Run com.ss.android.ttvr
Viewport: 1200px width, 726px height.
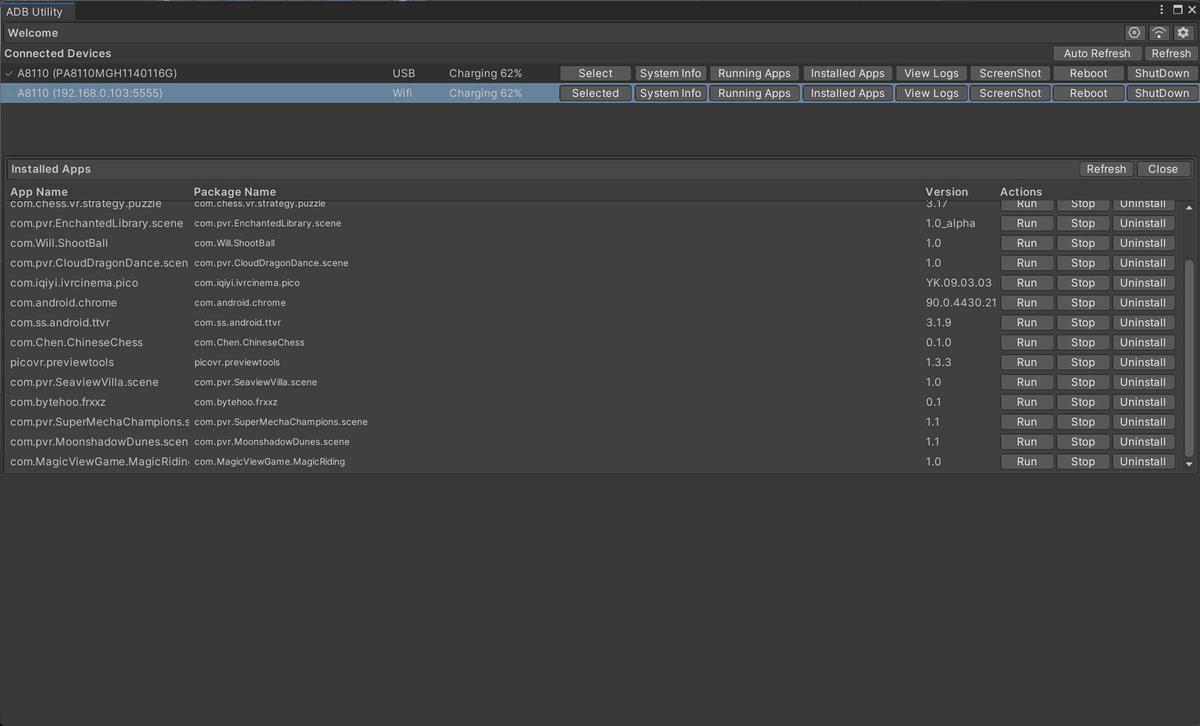pos(1027,323)
